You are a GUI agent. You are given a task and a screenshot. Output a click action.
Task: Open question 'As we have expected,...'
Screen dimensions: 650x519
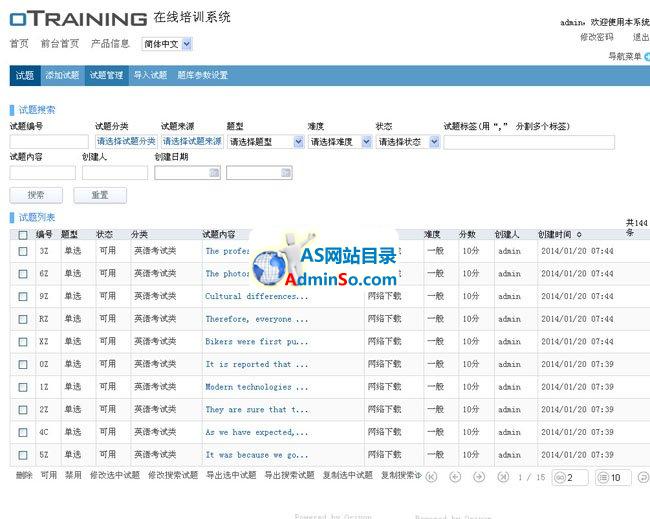(257, 432)
